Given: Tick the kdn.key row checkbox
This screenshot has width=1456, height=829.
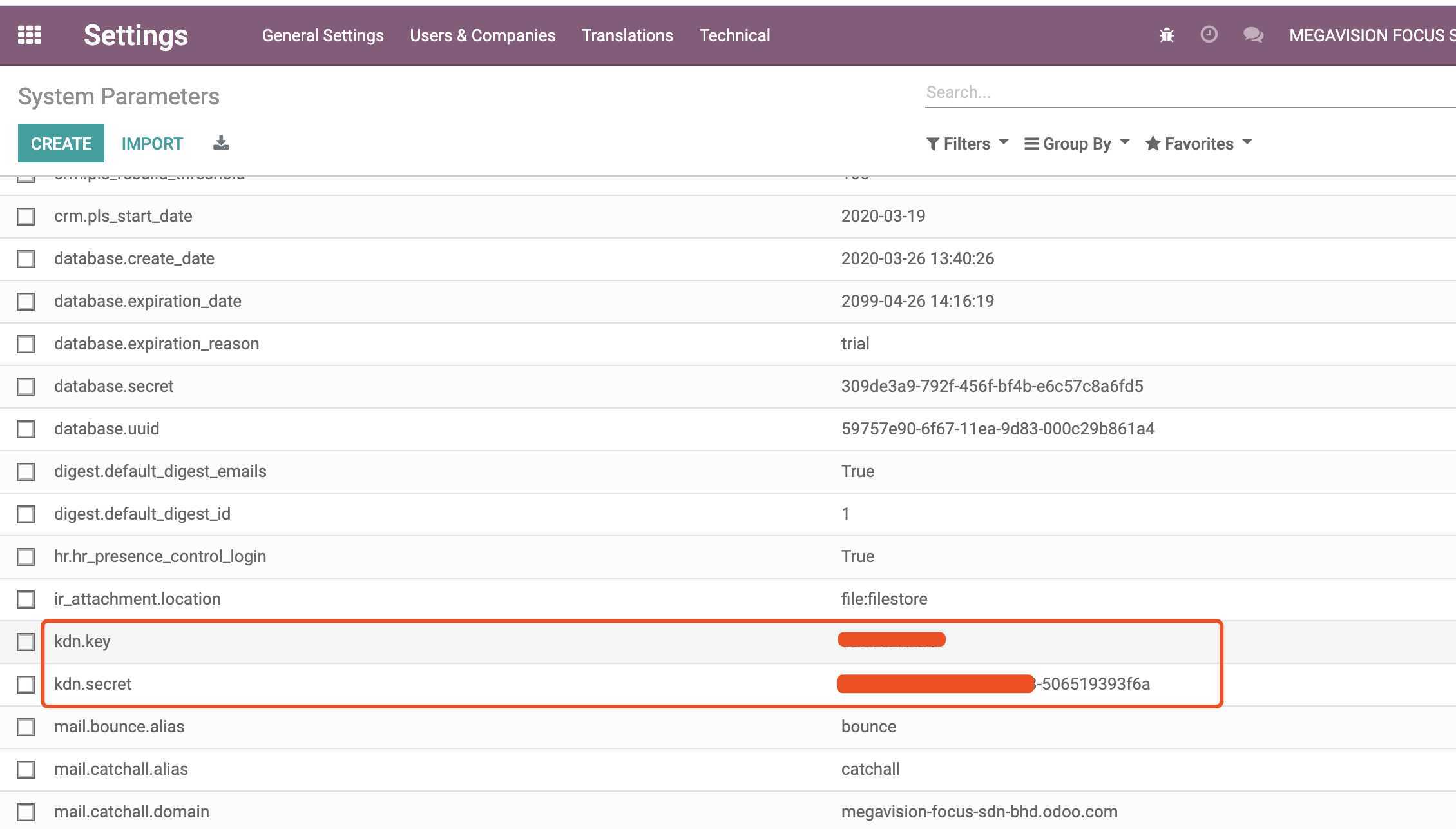Looking at the screenshot, I should click(26, 642).
